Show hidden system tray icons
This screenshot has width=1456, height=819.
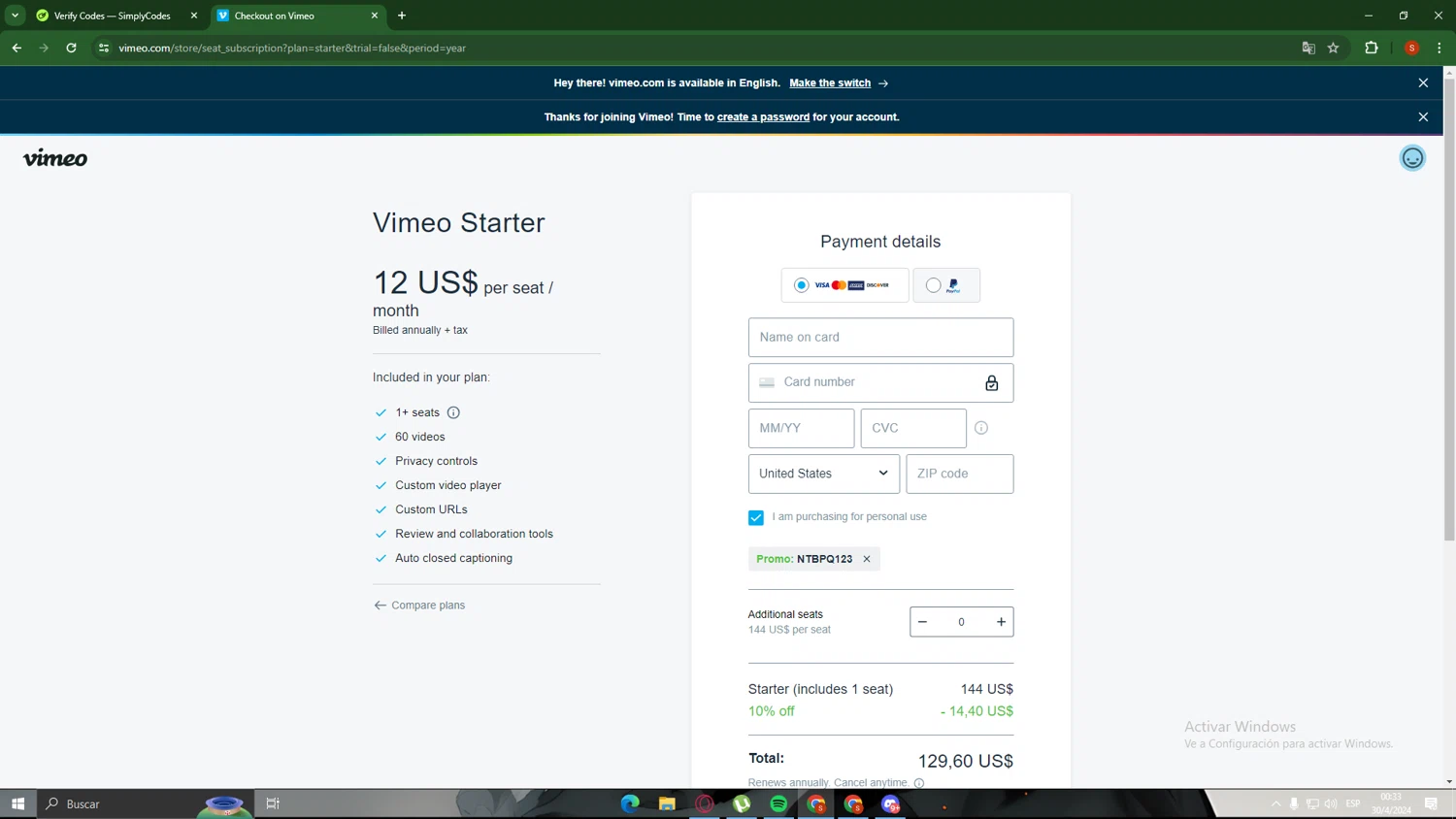point(1275,803)
